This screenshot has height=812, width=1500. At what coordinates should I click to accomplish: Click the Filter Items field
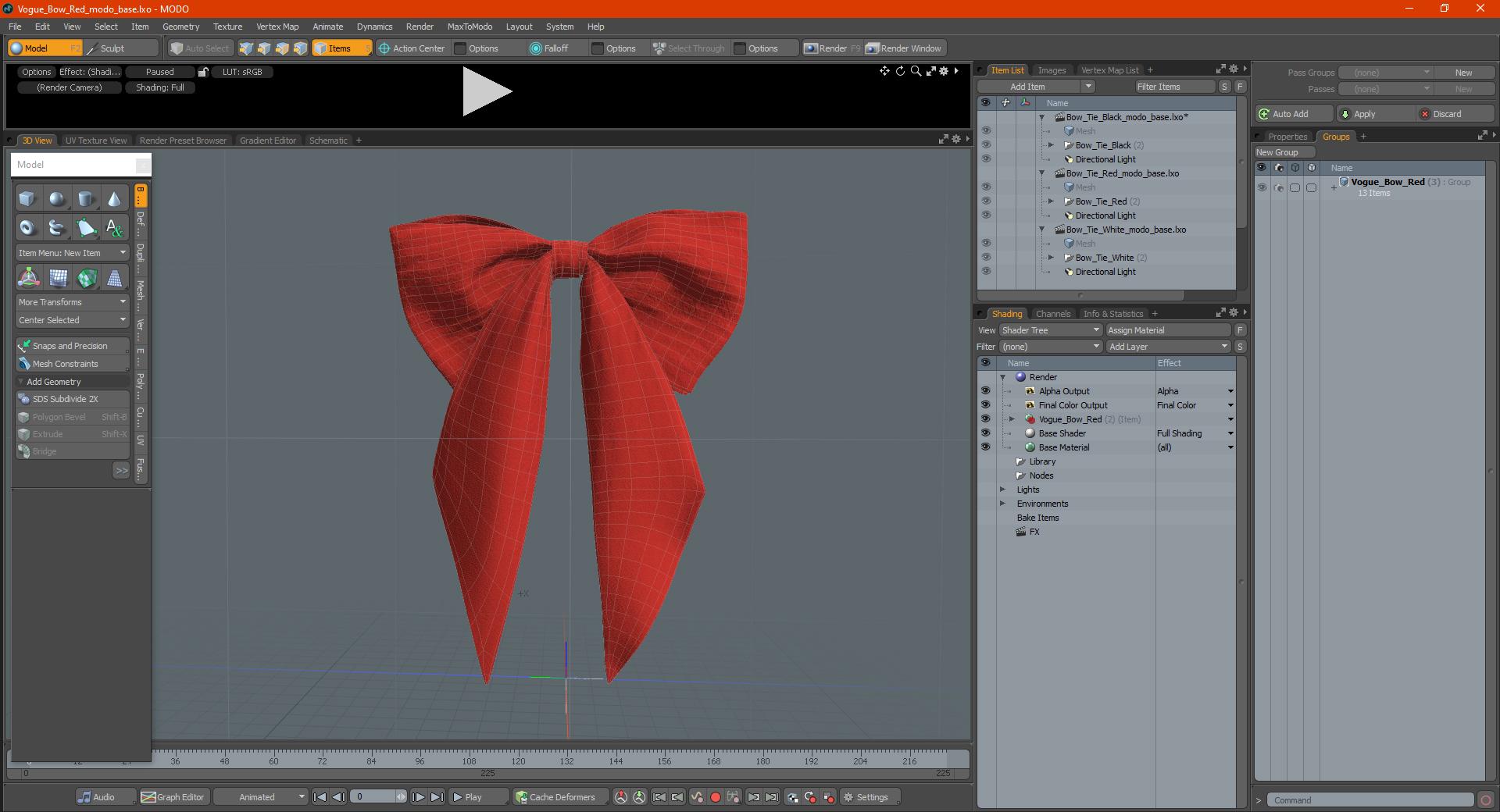click(1174, 87)
